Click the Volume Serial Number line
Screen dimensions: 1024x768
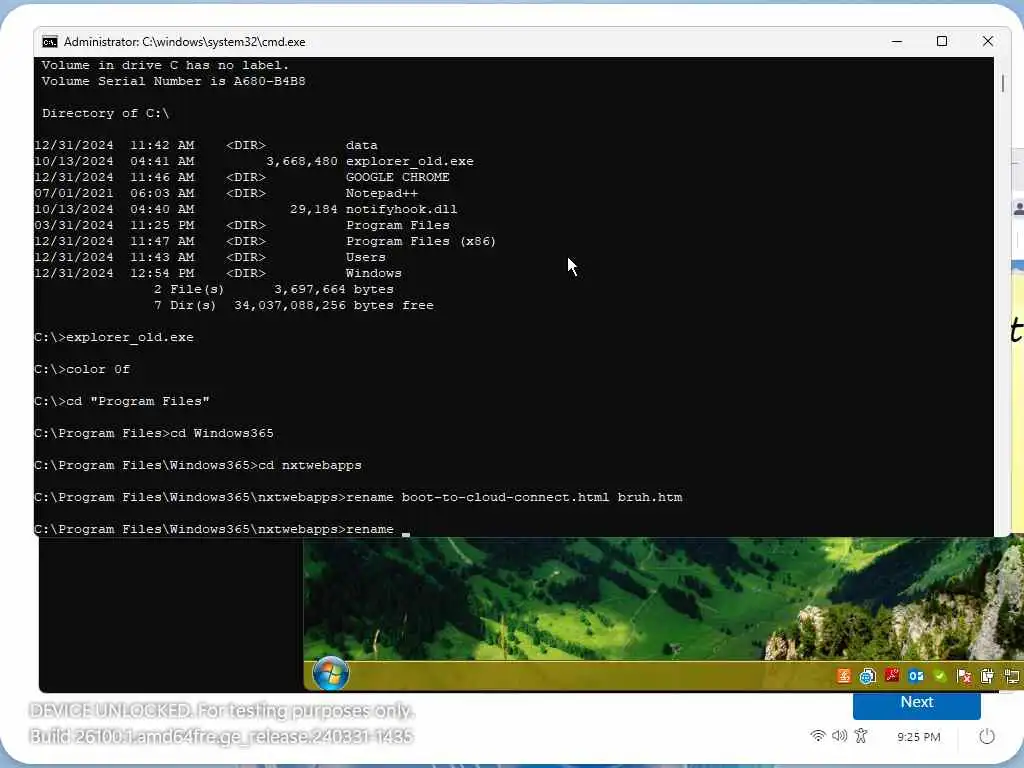(x=173, y=82)
